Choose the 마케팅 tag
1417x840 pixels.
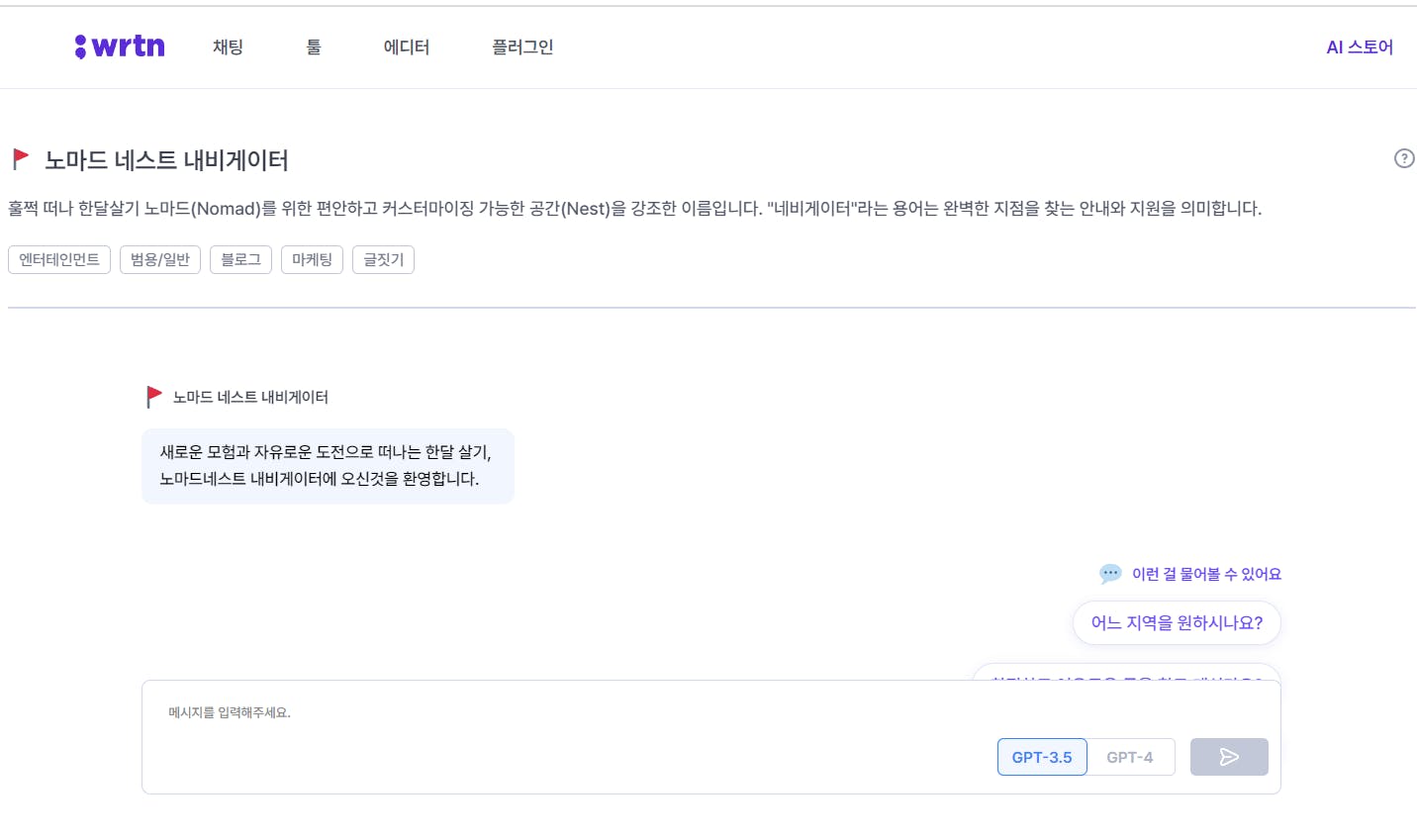pyautogui.click(x=312, y=259)
